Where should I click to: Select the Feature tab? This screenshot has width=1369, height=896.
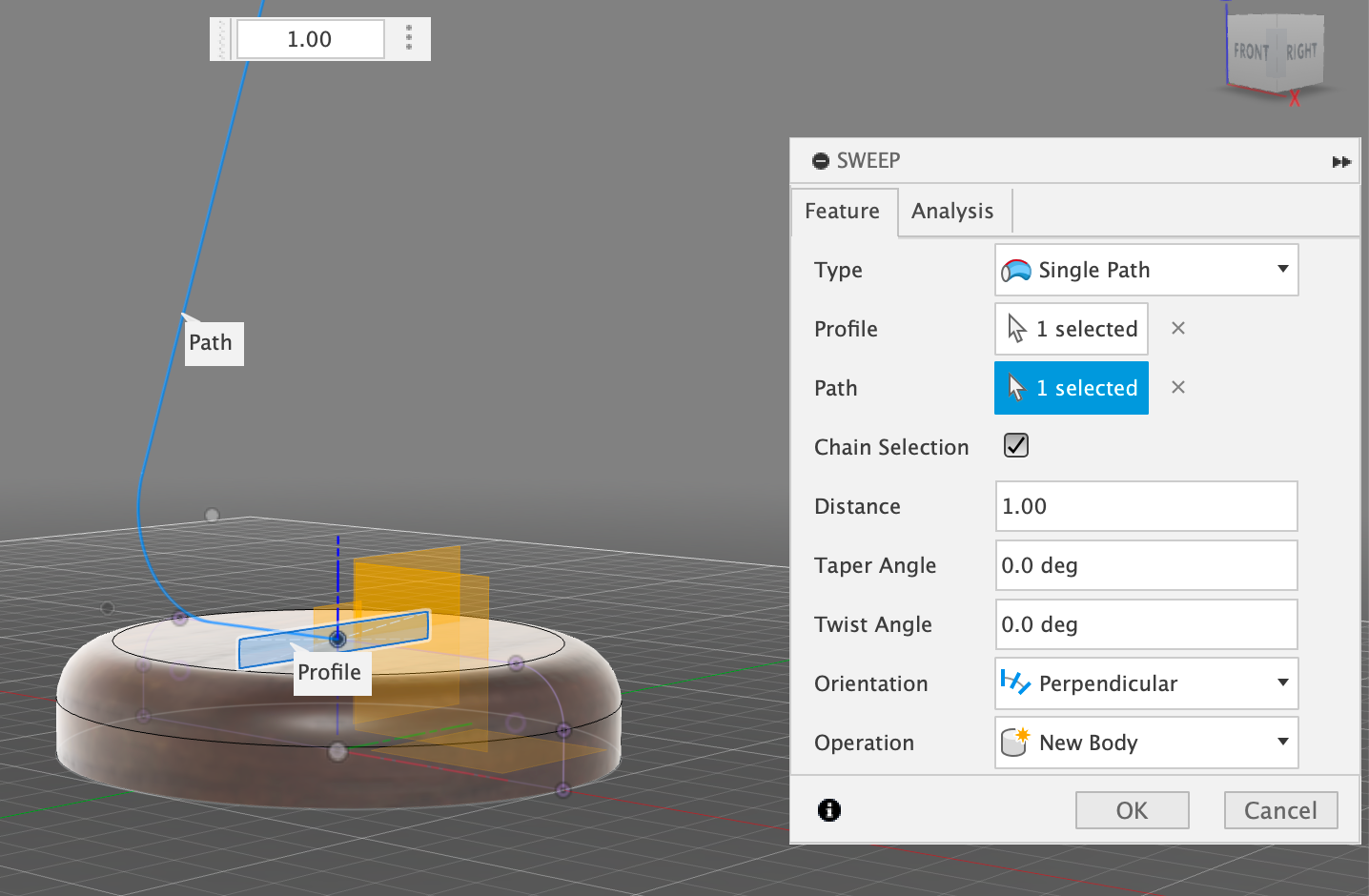[x=842, y=212]
